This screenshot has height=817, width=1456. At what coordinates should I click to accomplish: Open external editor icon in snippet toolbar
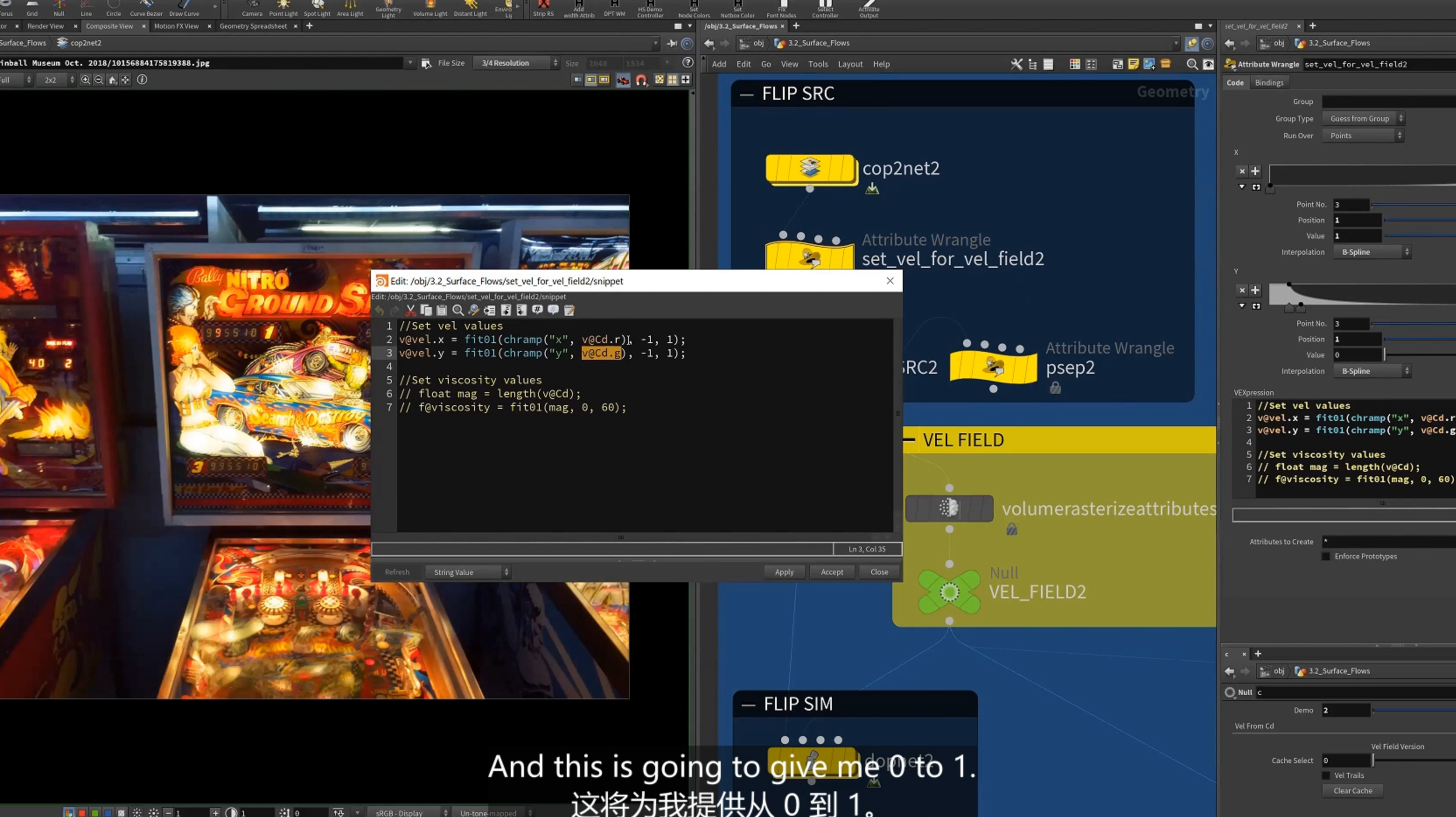[x=569, y=310]
